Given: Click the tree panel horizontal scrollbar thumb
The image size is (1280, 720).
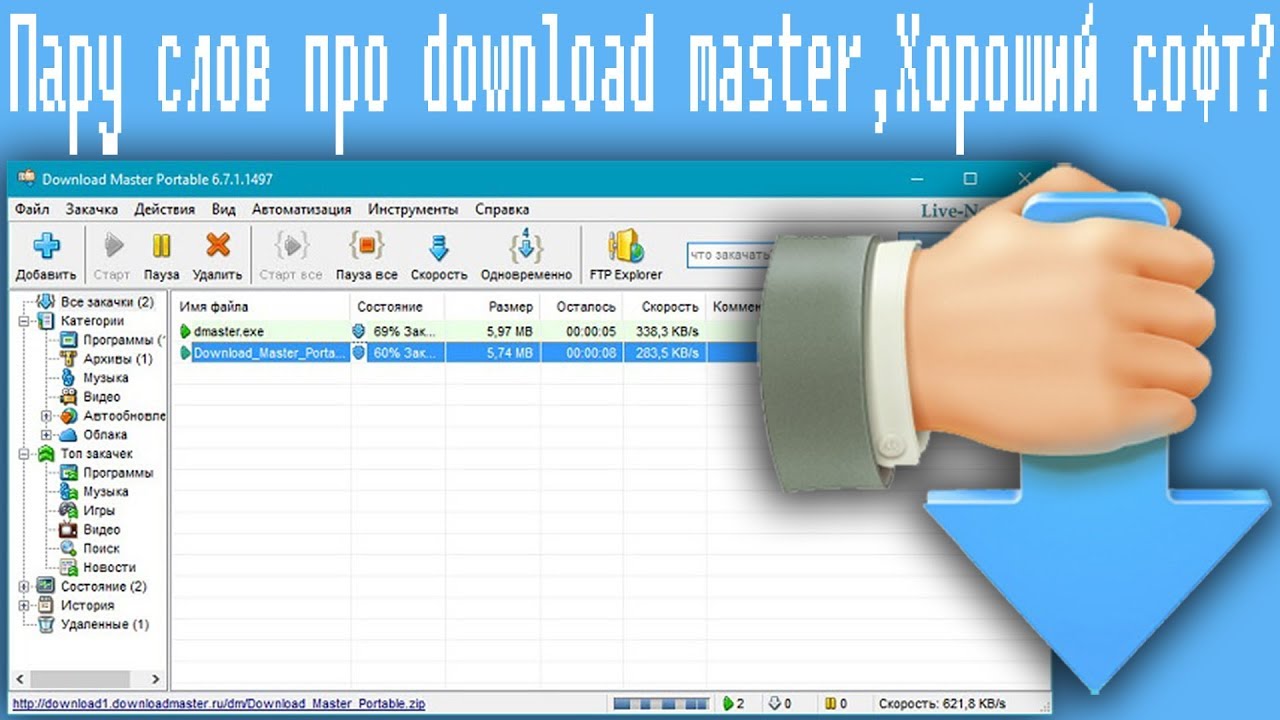Looking at the screenshot, I should click(x=80, y=679).
